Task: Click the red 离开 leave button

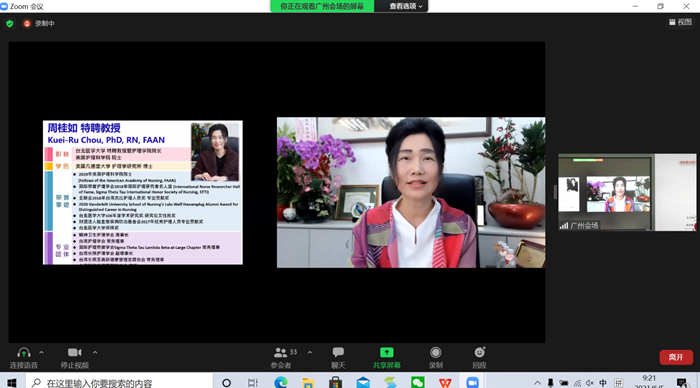Action: pos(676,357)
